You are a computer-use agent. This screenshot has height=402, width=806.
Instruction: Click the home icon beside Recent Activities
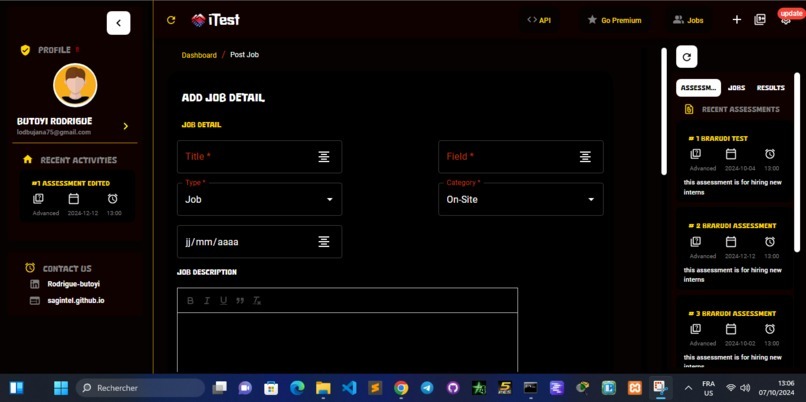click(x=28, y=160)
